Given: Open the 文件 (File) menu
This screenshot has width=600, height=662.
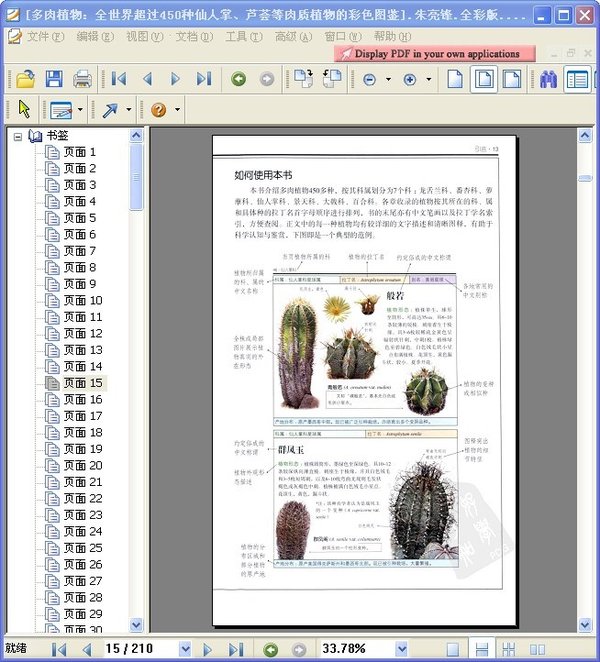Looking at the screenshot, I should tap(40, 36).
